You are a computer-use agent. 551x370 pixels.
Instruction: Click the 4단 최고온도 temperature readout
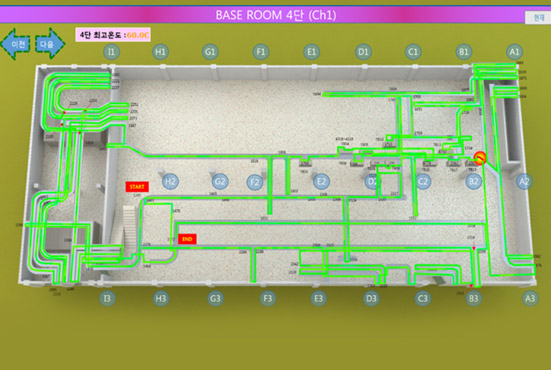[113, 35]
